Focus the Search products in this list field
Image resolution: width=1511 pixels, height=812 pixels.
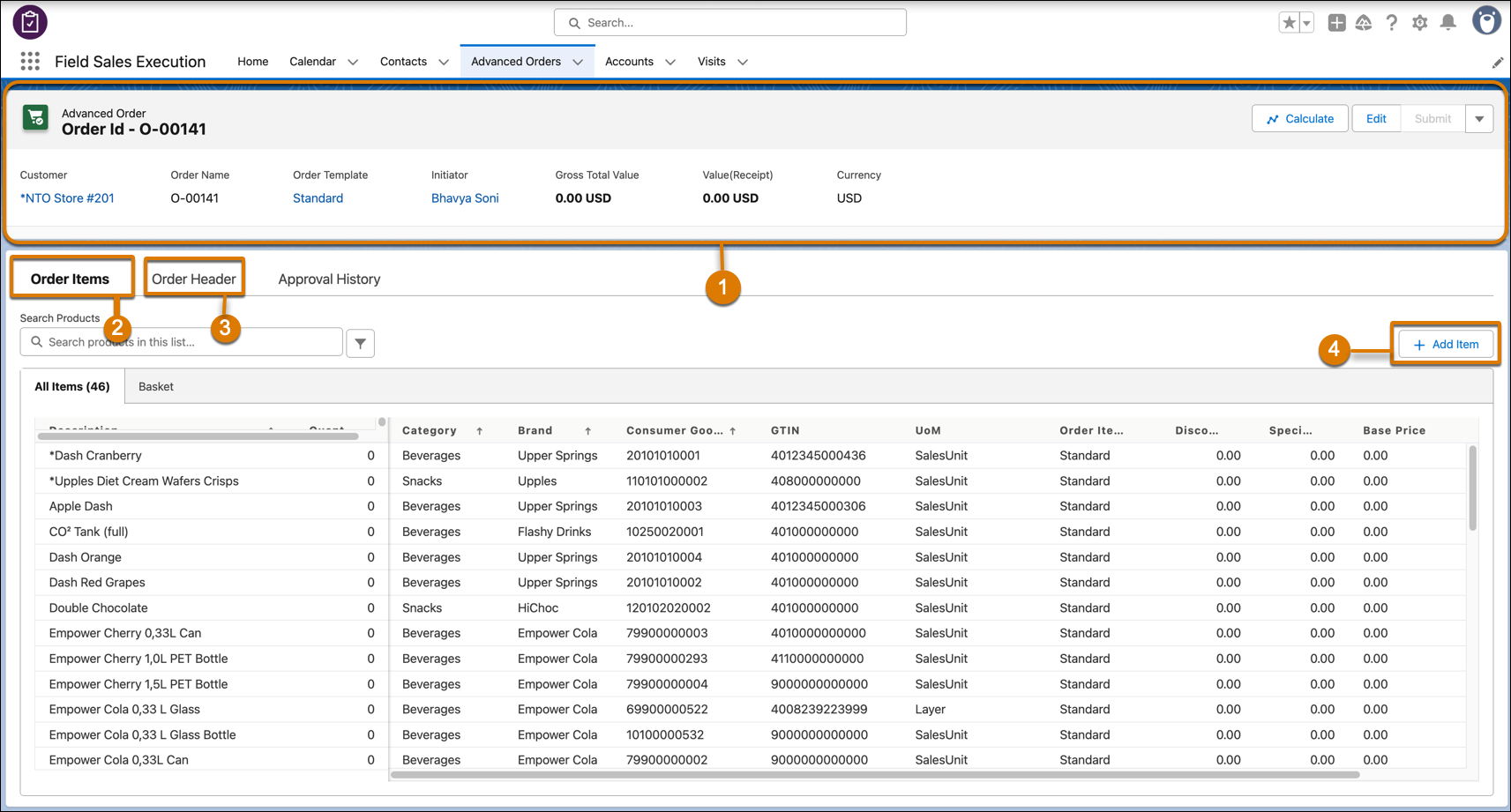coord(181,342)
